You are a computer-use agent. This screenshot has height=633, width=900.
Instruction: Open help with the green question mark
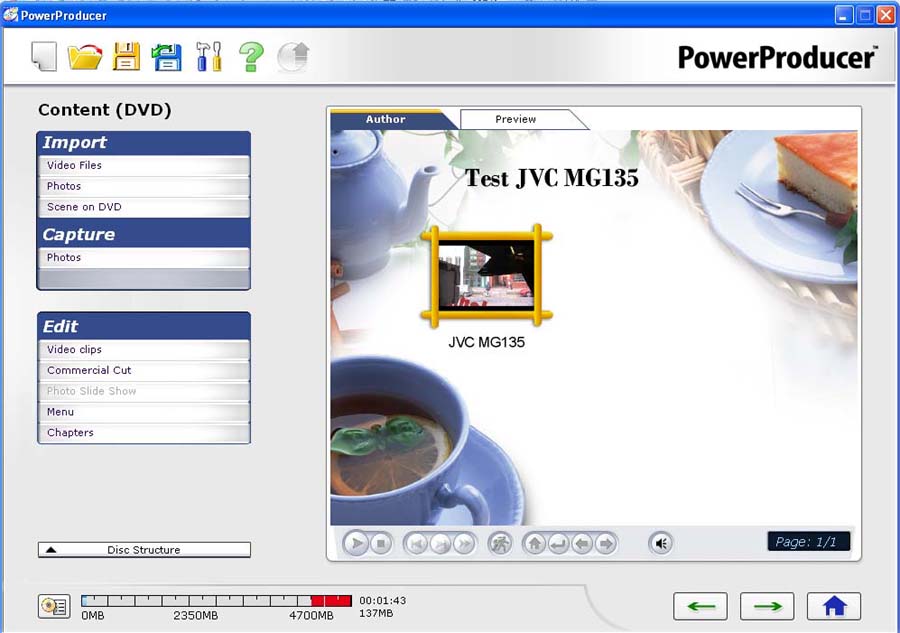tap(251, 57)
